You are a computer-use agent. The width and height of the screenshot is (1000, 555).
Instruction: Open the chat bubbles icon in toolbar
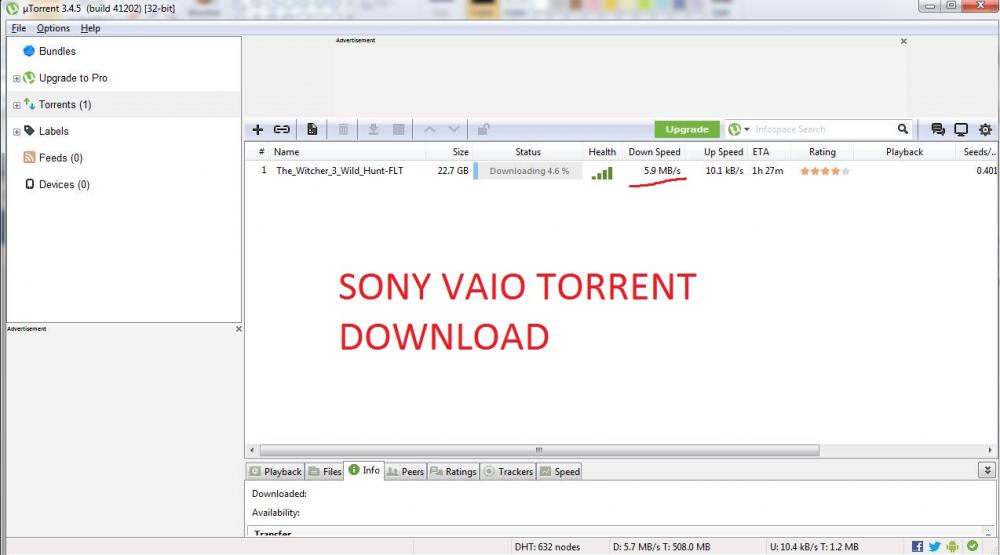click(x=938, y=130)
